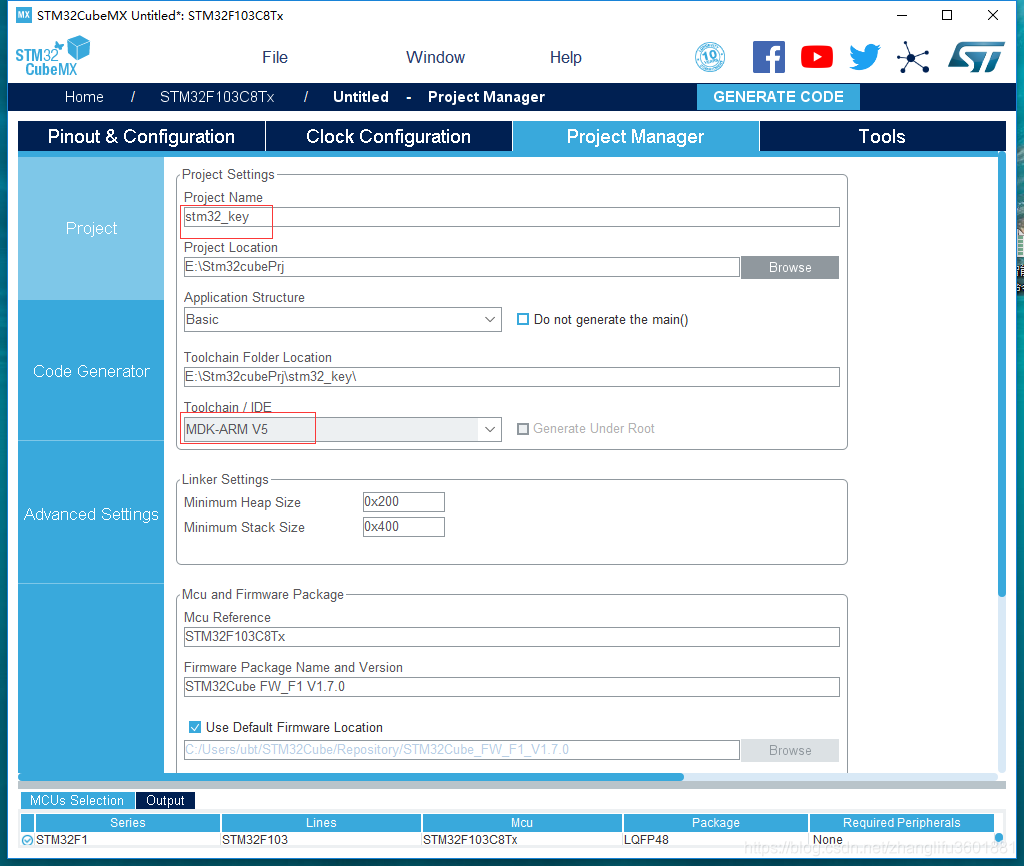Open the 10th anniversary badge icon
The height and width of the screenshot is (866, 1024).
coord(710,57)
